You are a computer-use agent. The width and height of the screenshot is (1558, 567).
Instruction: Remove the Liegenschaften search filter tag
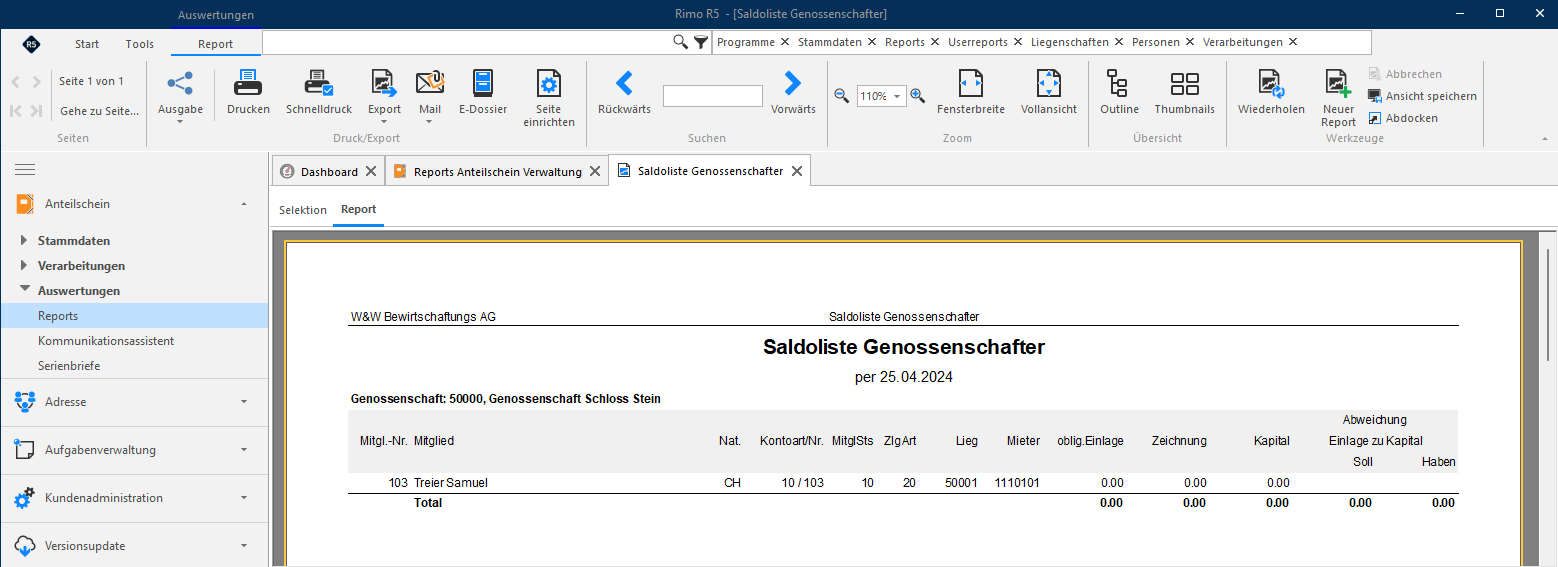(1119, 42)
